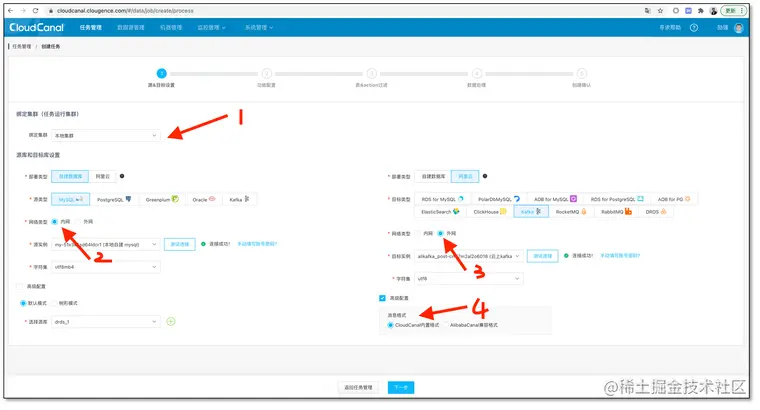This screenshot has height=410, width=760.
Task: Click the 返回任务管理 button
Action: click(x=358, y=387)
